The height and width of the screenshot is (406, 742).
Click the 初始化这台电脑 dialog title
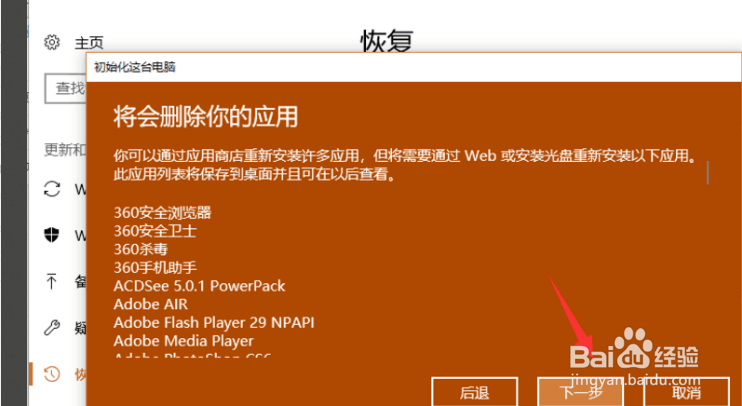(x=134, y=67)
